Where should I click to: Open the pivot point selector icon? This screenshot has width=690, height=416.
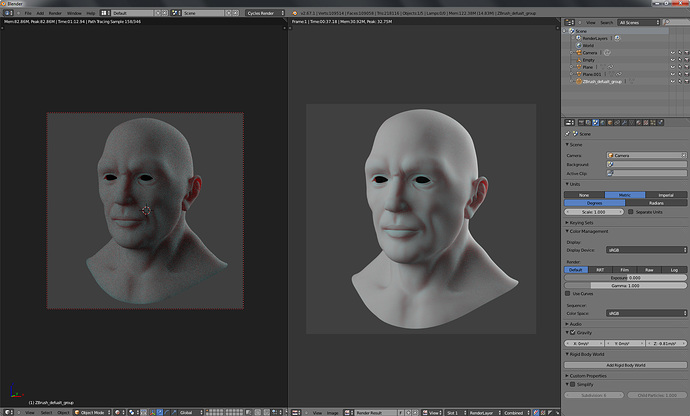pos(132,412)
